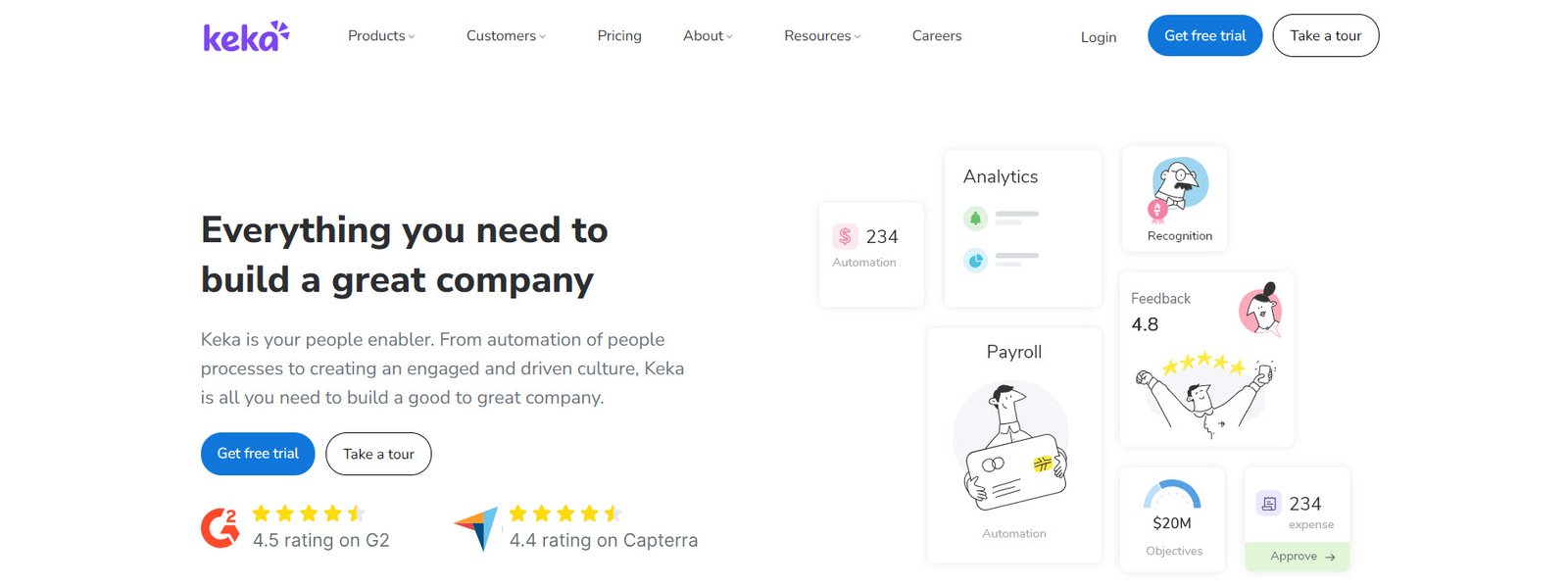1568x587 pixels.
Task: Click the Analytics card title
Action: coord(1001,176)
